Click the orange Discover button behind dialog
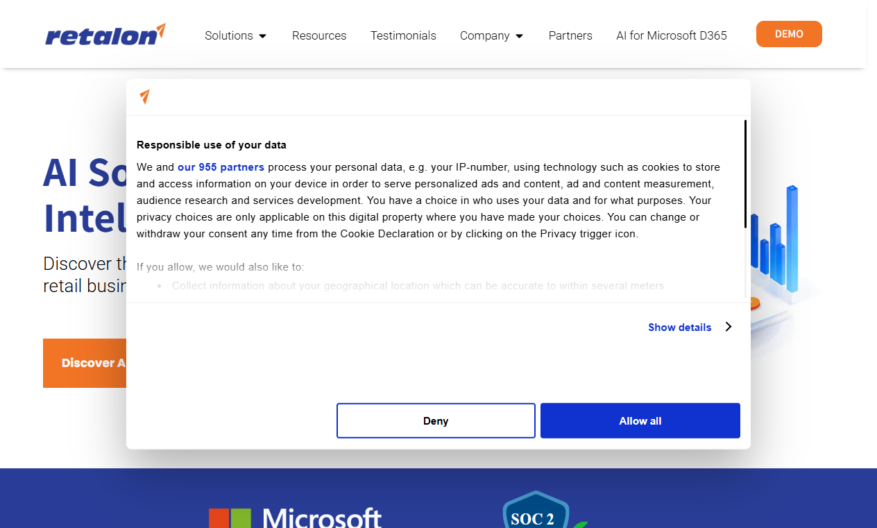Screen dimensions: 877x528 [84, 363]
